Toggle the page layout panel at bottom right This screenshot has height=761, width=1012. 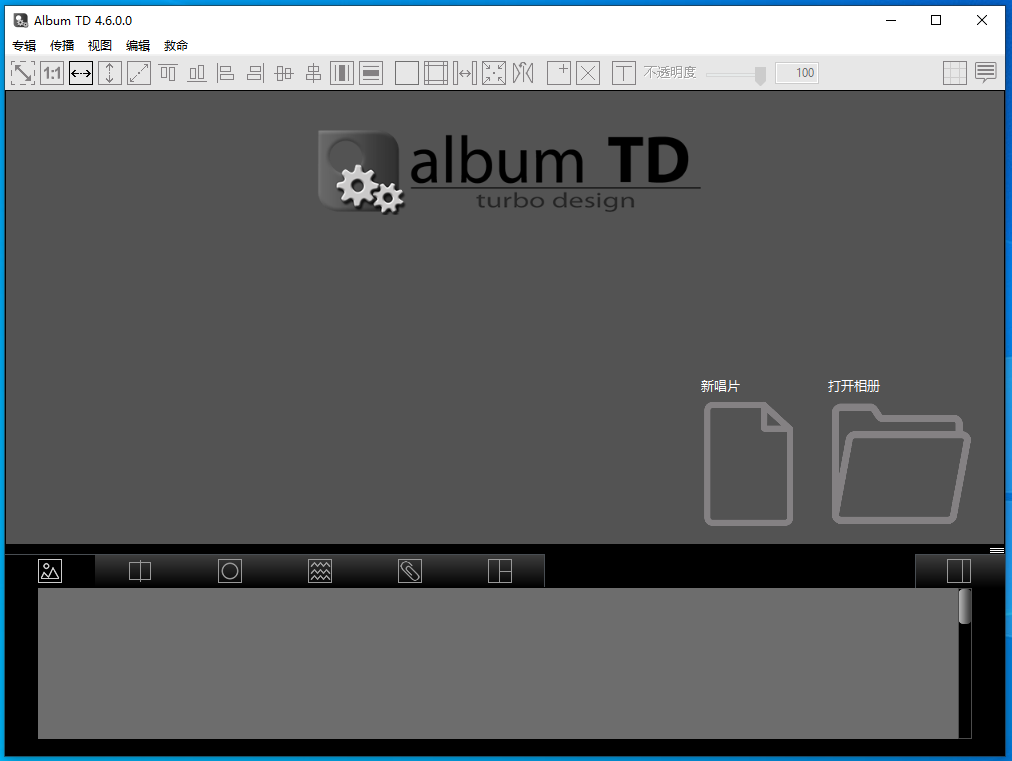coord(959,571)
